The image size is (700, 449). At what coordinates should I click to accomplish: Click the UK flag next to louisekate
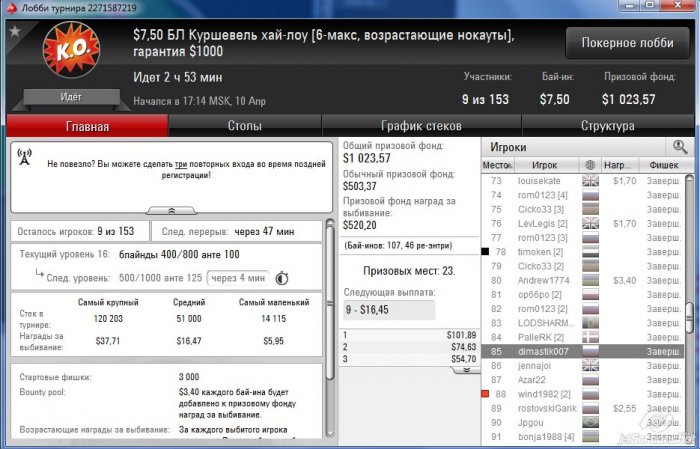(x=590, y=181)
